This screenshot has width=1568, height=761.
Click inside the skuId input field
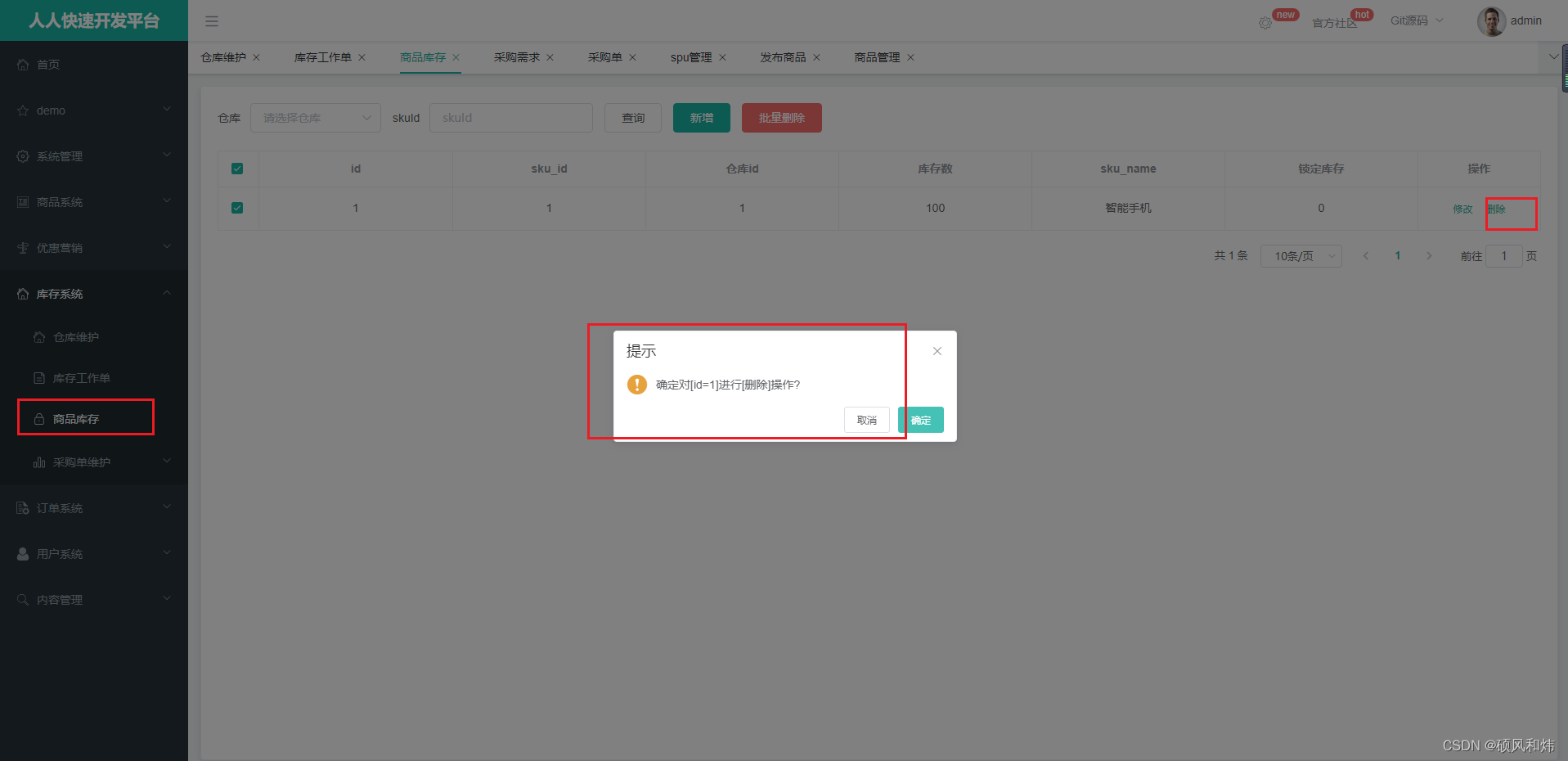(x=511, y=117)
